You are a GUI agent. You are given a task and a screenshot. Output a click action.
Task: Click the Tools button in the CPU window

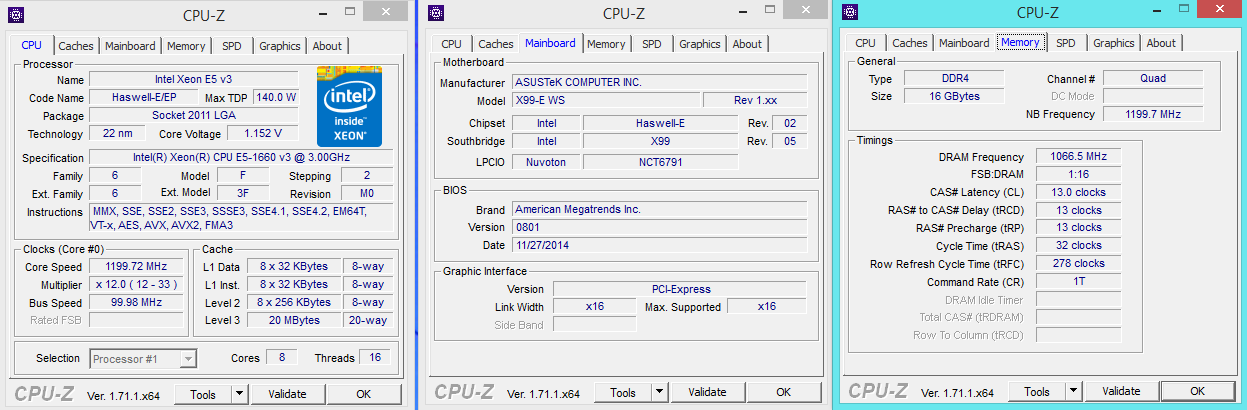click(x=204, y=393)
